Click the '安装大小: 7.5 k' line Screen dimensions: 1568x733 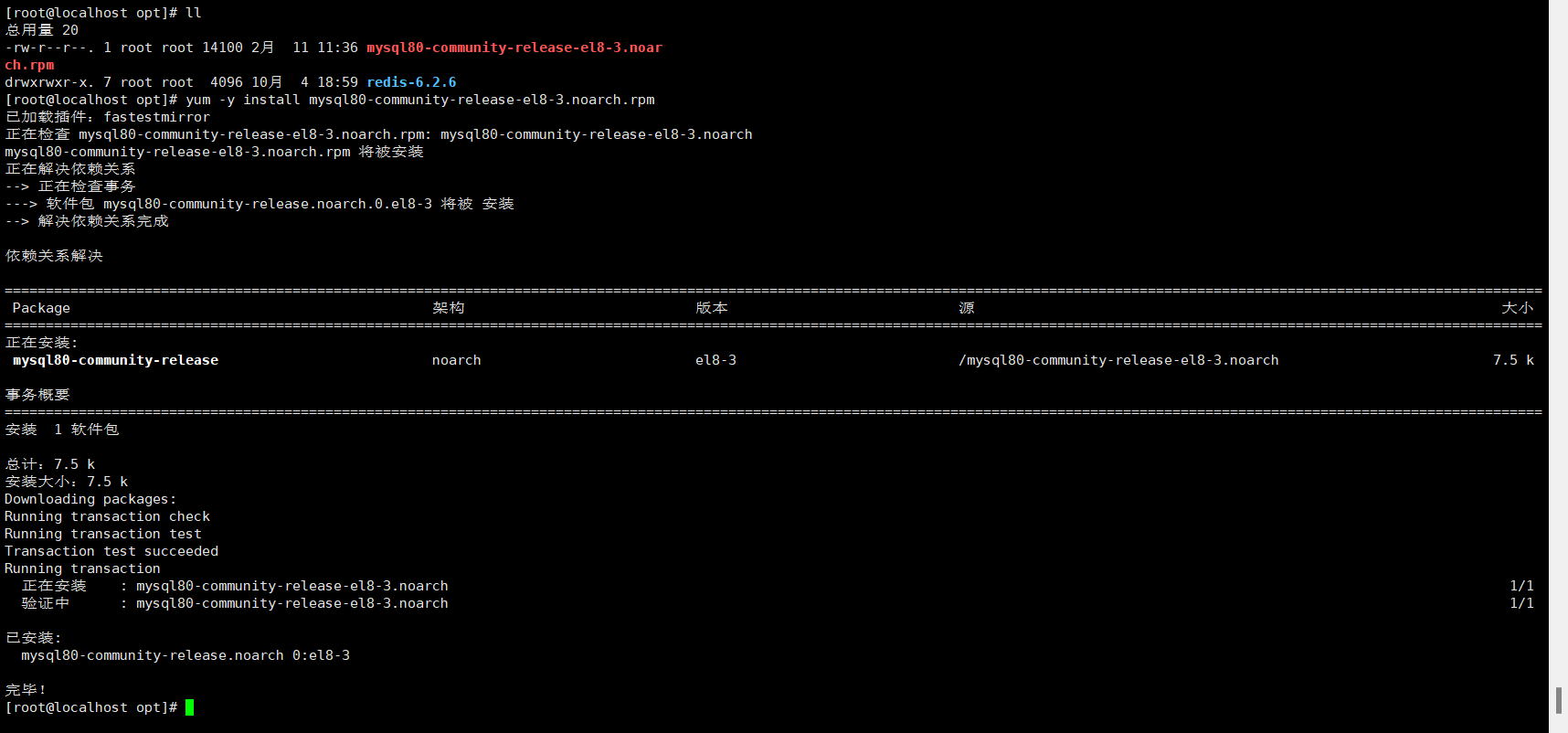tap(67, 482)
